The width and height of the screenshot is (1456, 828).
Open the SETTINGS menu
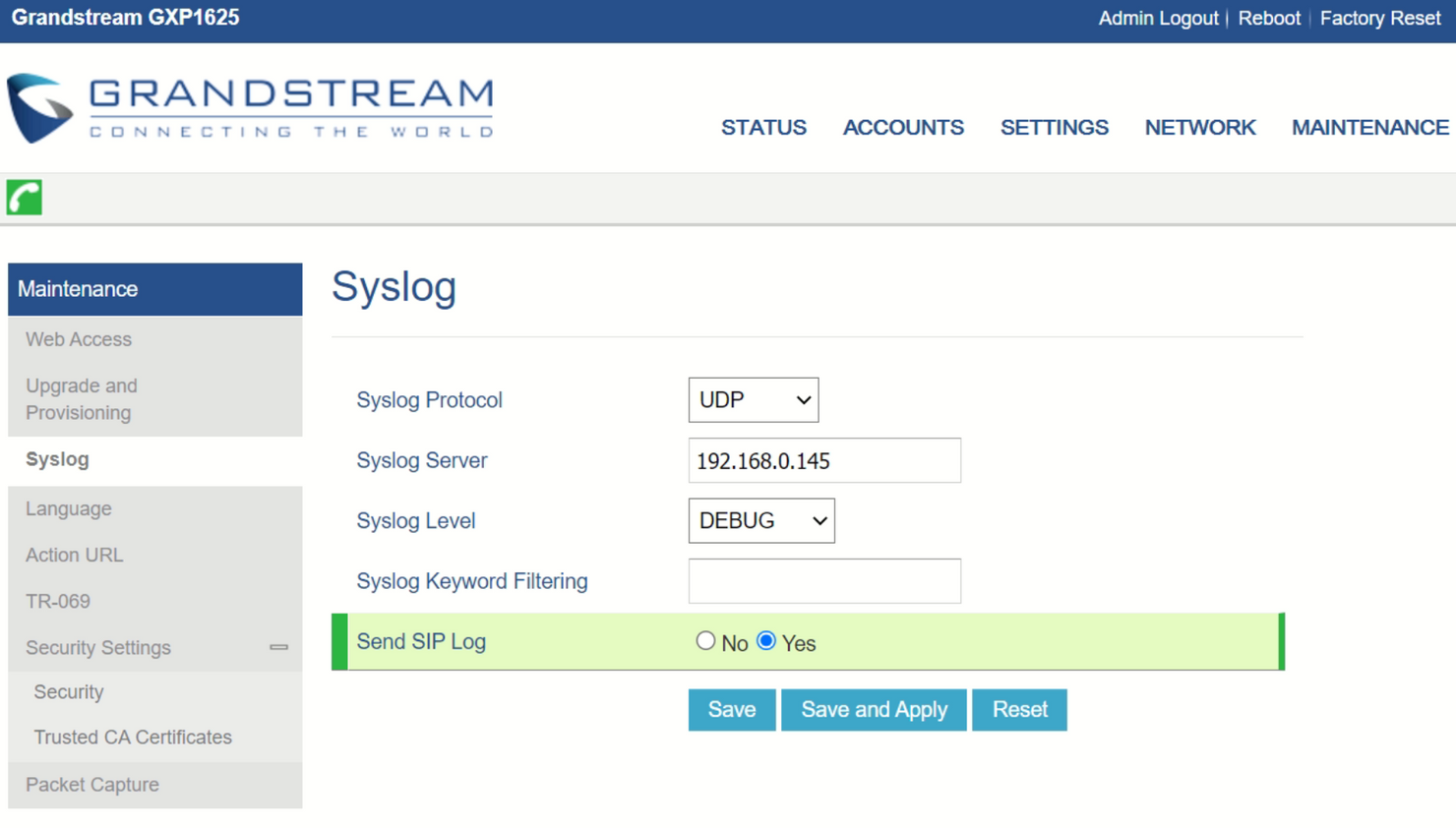[1055, 128]
